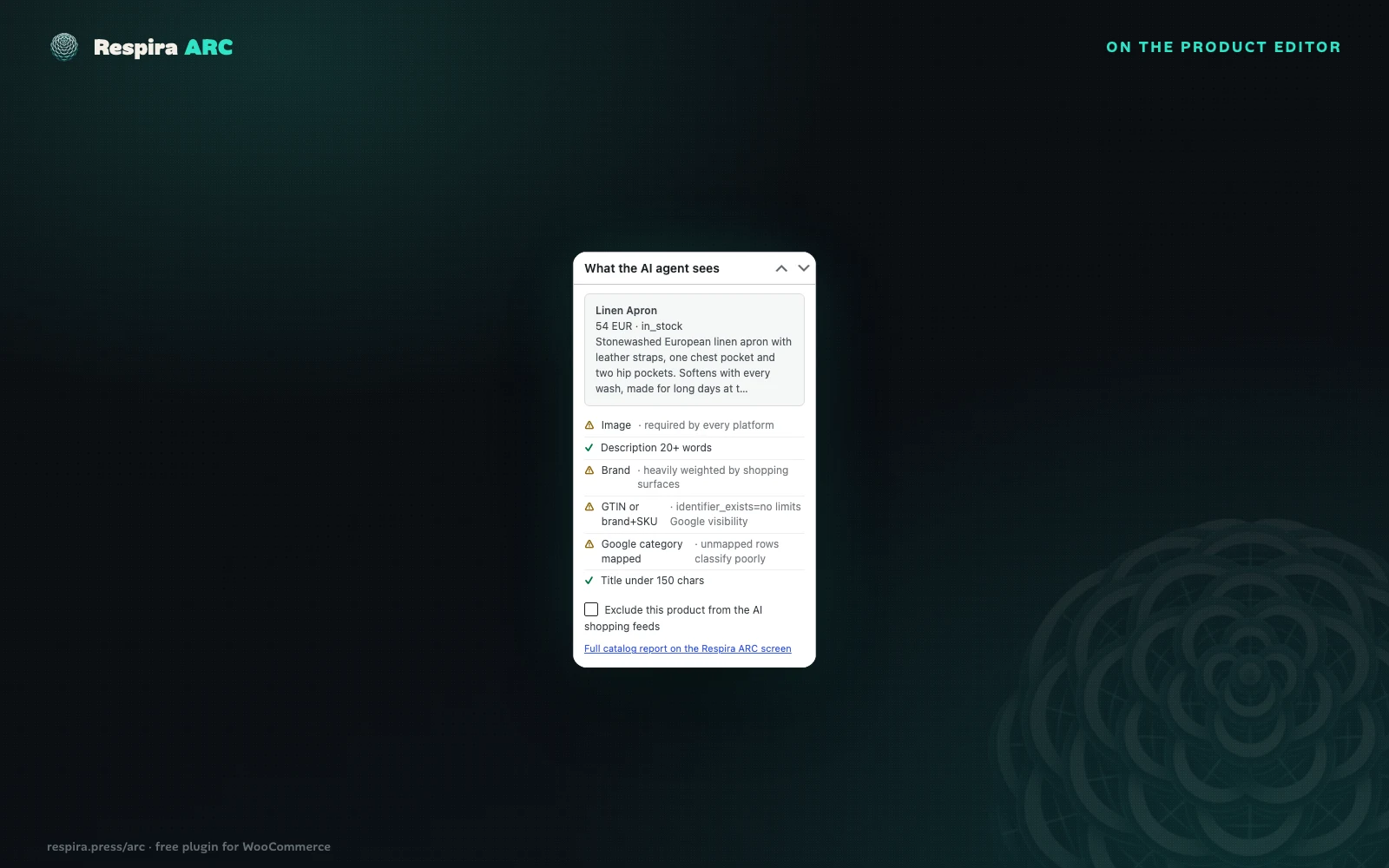This screenshot has height=868, width=1389.
Task: Click the warning icon next to Image
Action: (x=589, y=425)
